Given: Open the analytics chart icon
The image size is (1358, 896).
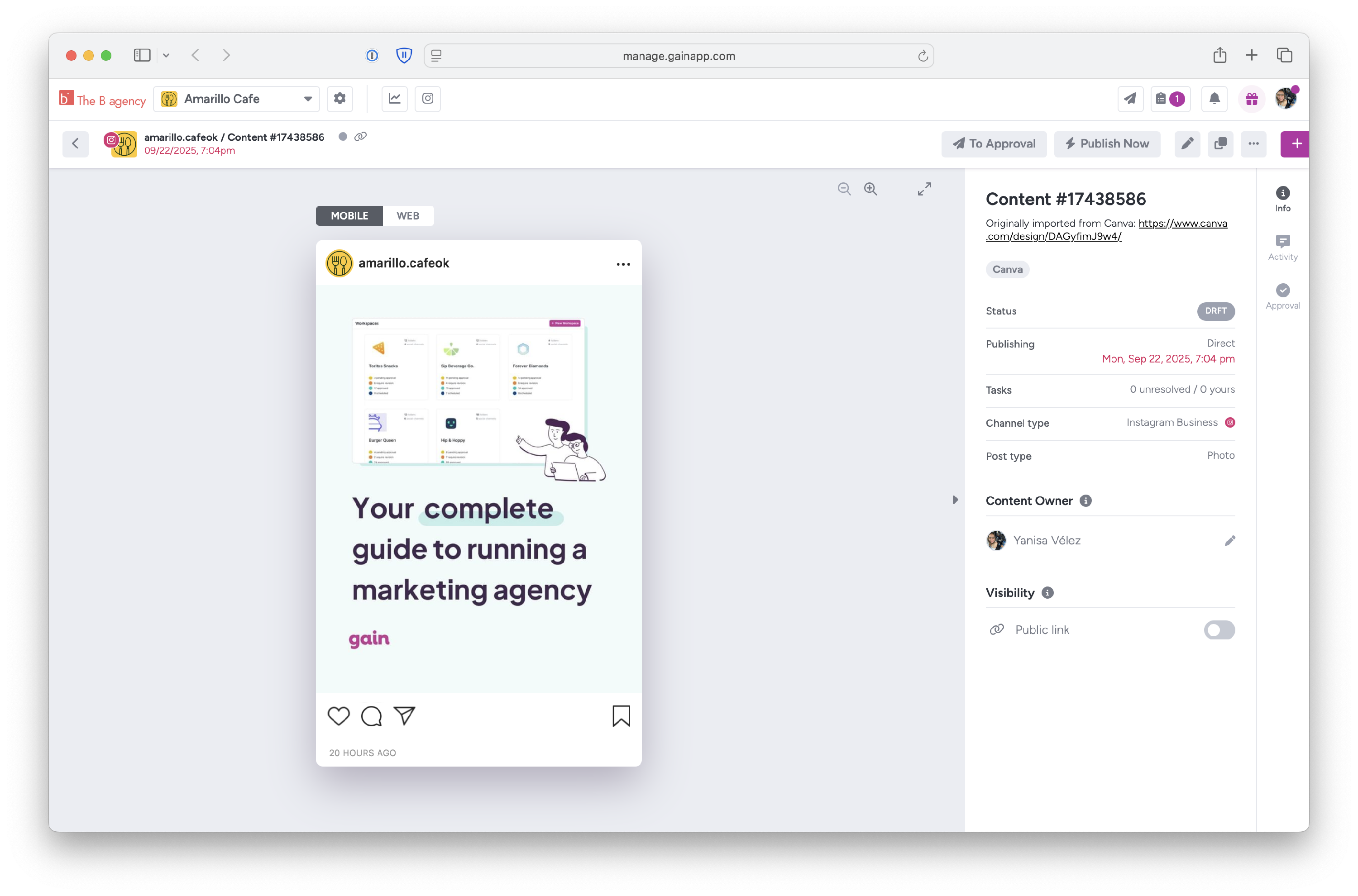Looking at the screenshot, I should (x=394, y=98).
